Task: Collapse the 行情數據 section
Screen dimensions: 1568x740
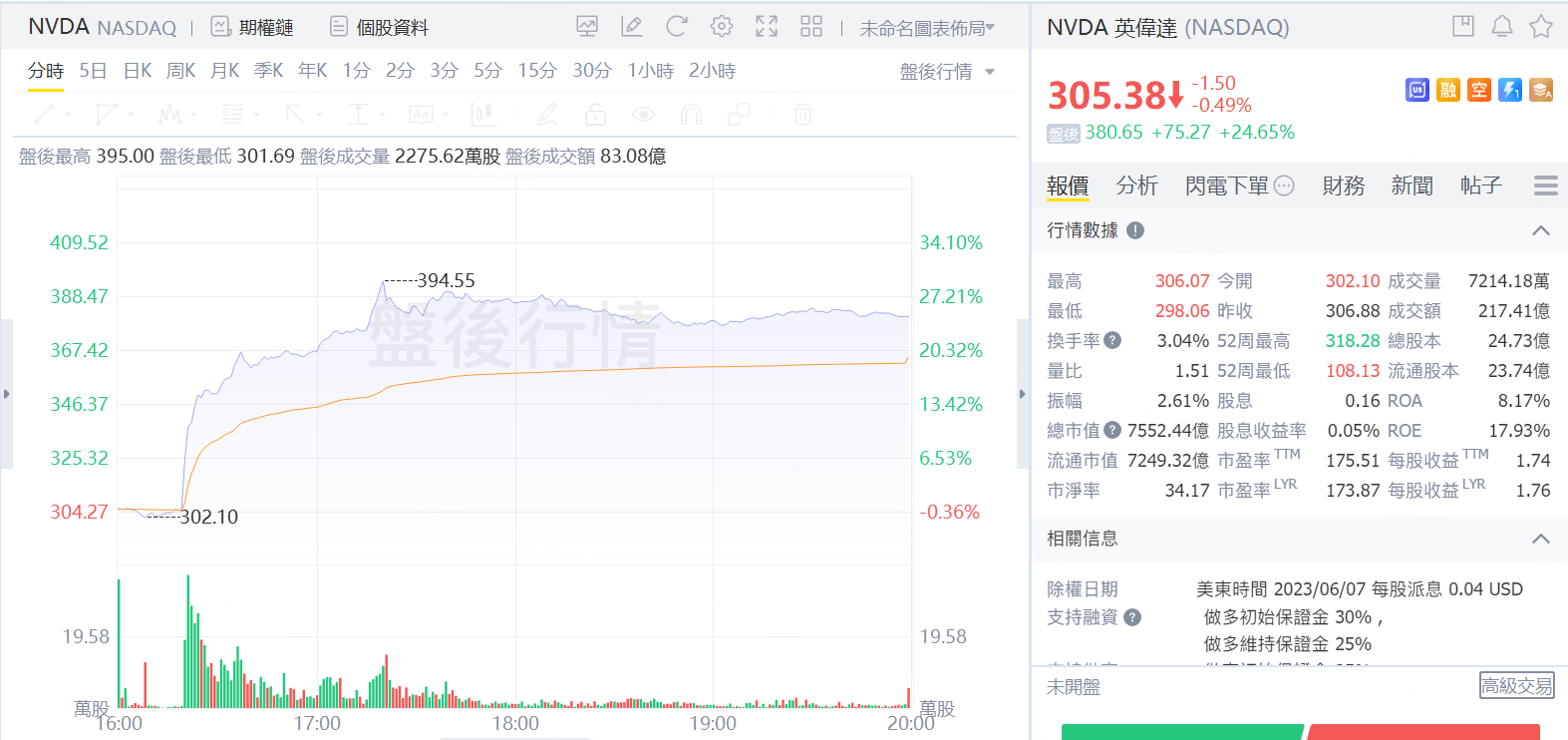Action: pos(1540,230)
